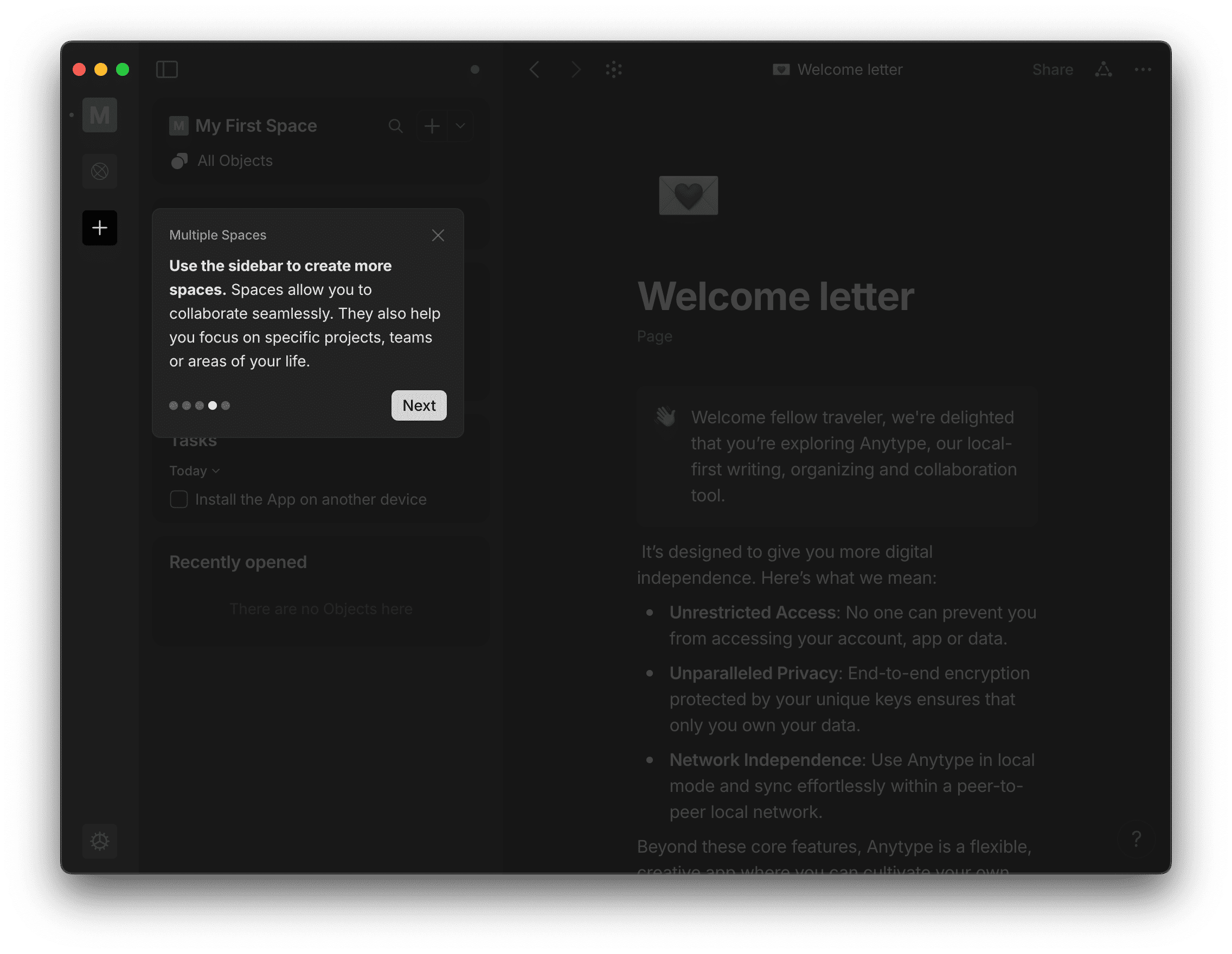The image size is (1232, 954).
Task: Close the Multiple Spaces tooltip
Action: pyautogui.click(x=438, y=235)
